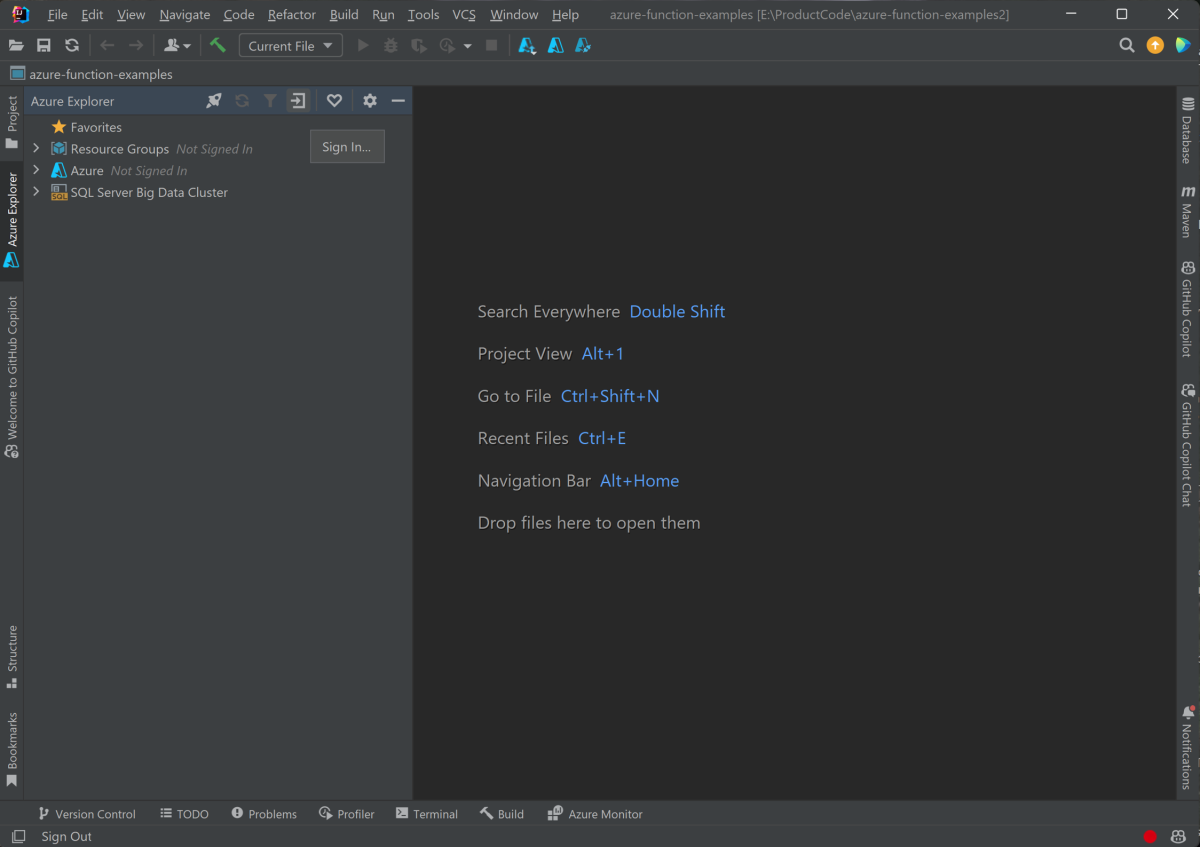Click Sign Out in the status bar

pos(66,836)
